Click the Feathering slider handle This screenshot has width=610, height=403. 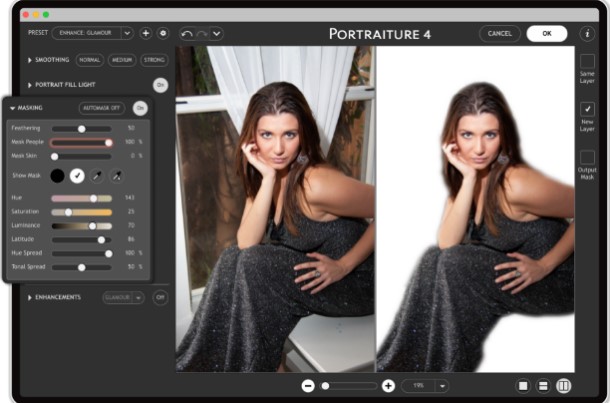(x=81, y=129)
